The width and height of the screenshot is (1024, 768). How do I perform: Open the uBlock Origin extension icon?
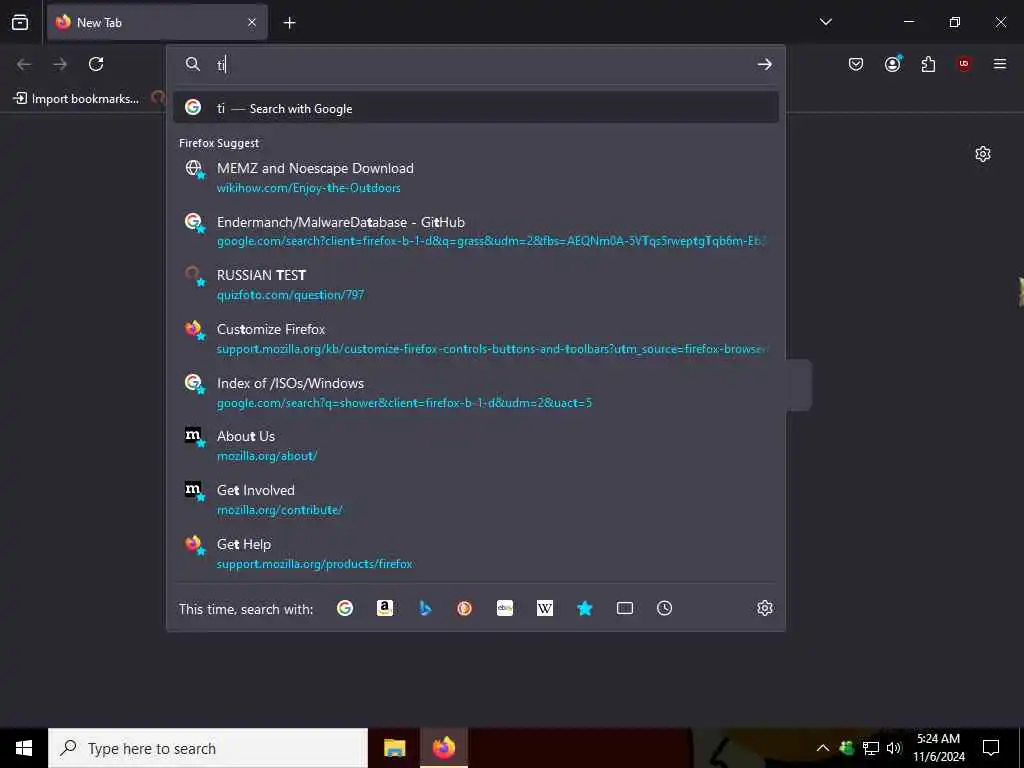pos(964,64)
